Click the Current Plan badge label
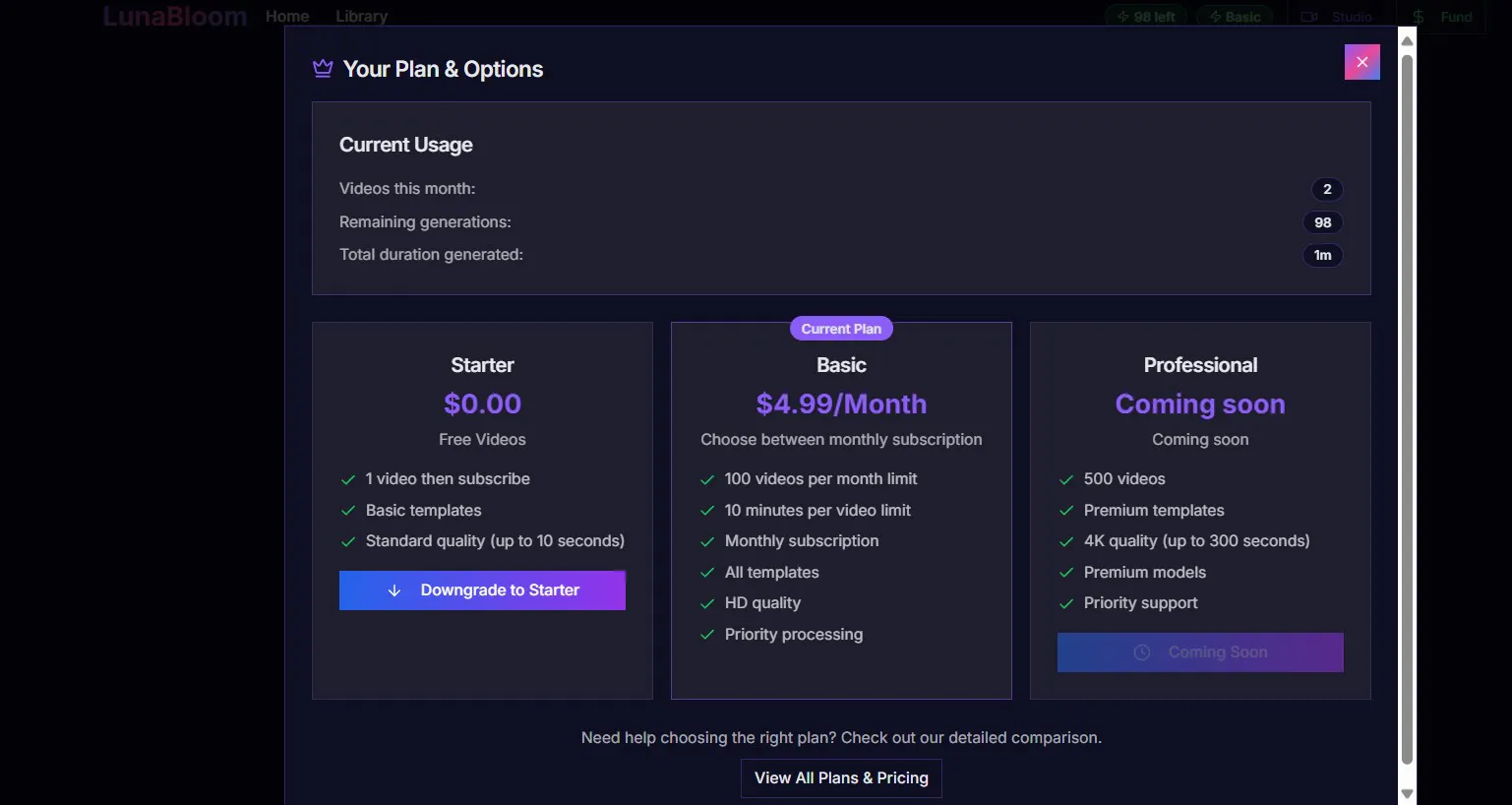The width and height of the screenshot is (1512, 805). 841,329
